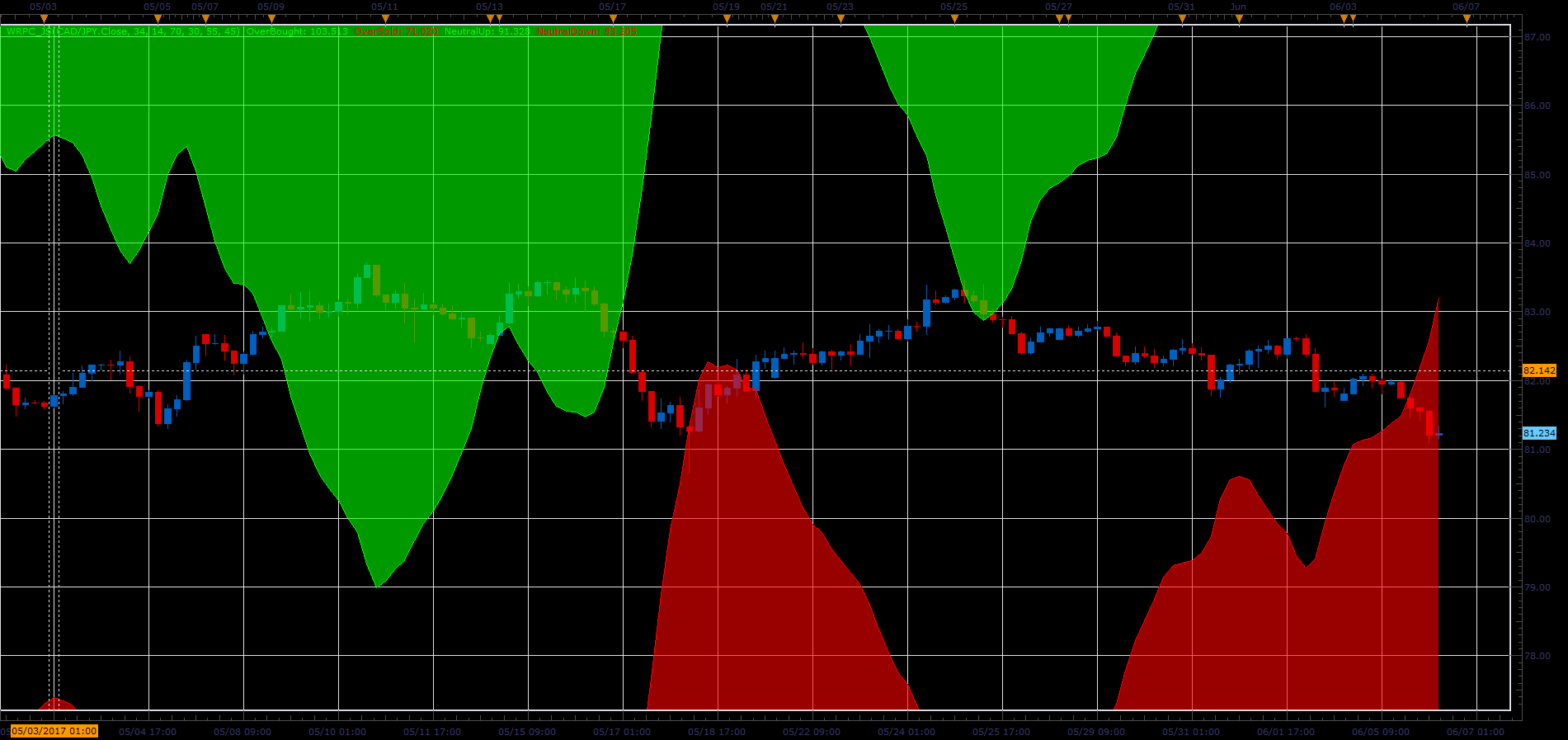
Task: Click the orange day marker under 05/05
Action: click(158, 18)
